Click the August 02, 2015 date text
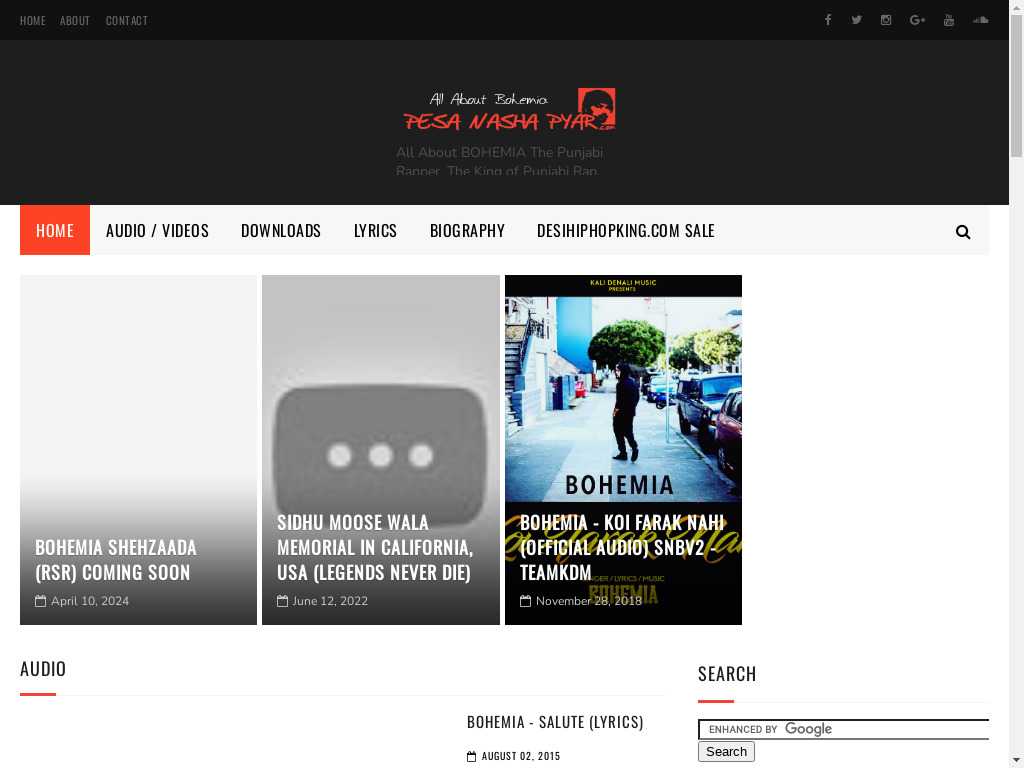This screenshot has width=1024, height=768. (x=521, y=756)
